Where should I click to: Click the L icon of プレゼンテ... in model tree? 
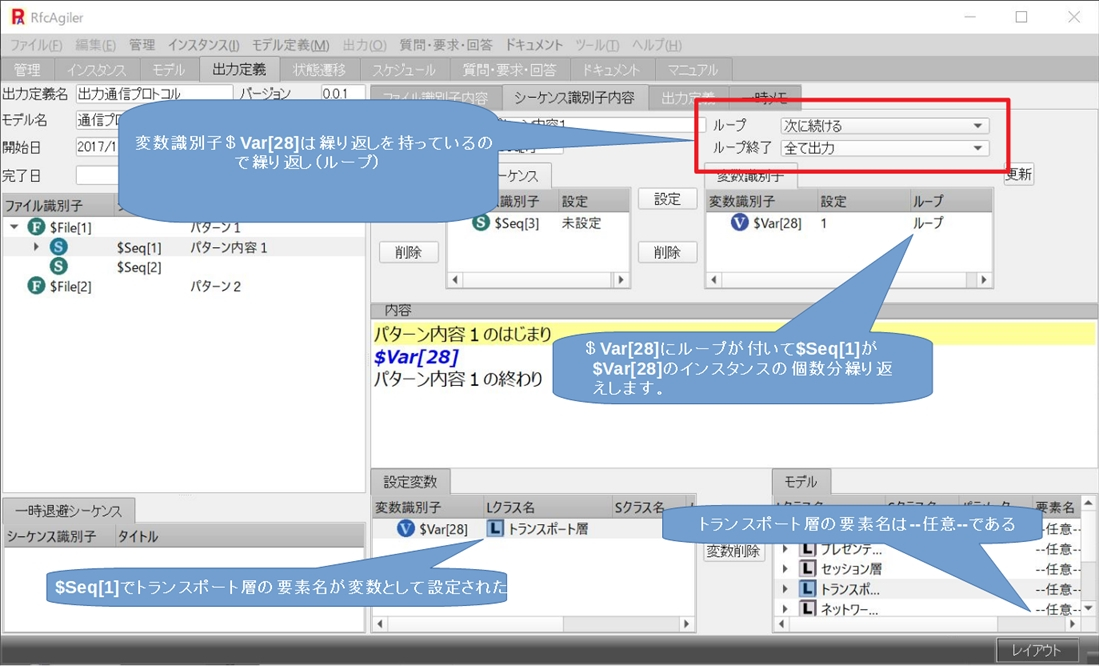click(807, 549)
